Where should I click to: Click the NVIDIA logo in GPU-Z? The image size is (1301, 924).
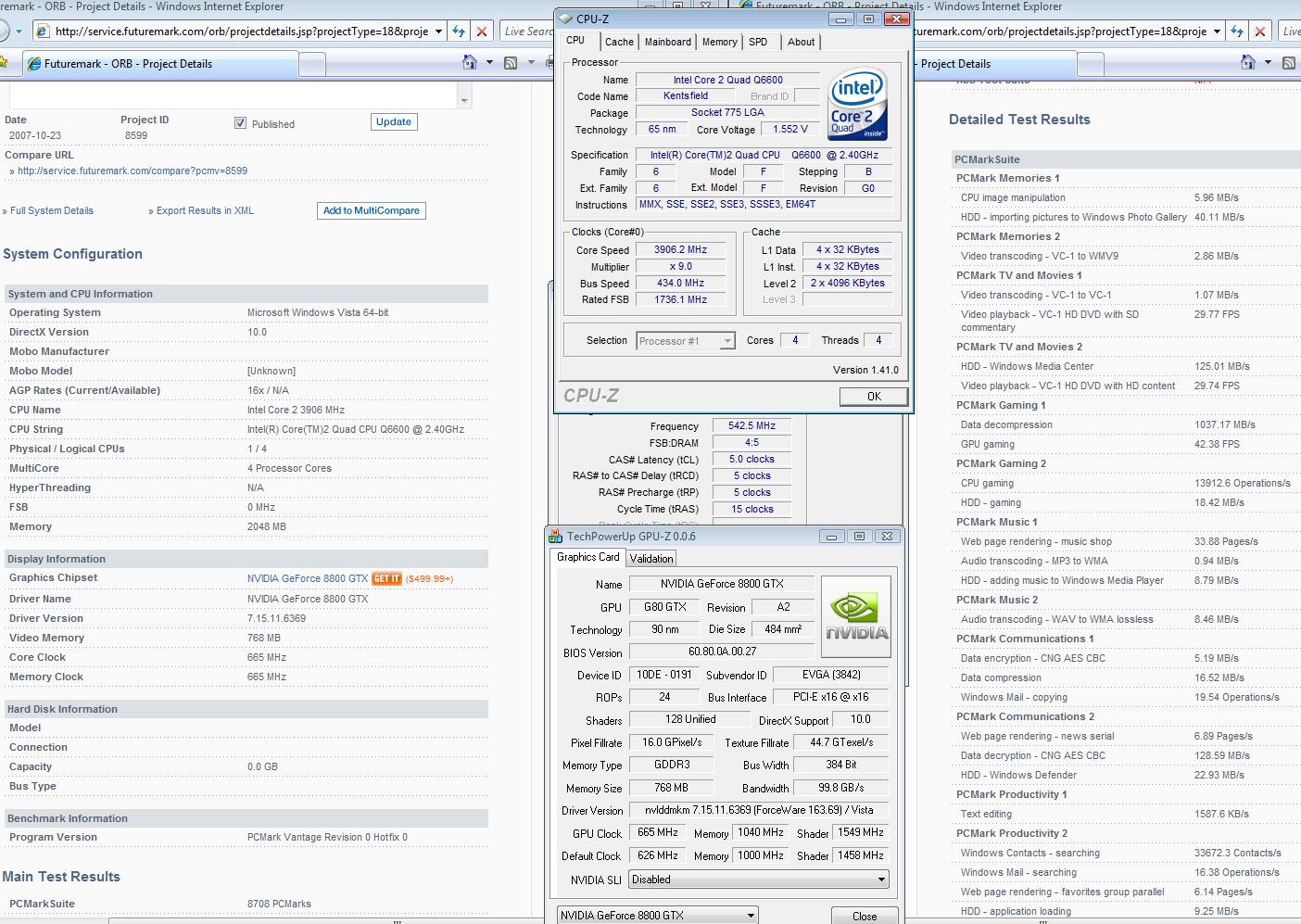click(x=856, y=617)
